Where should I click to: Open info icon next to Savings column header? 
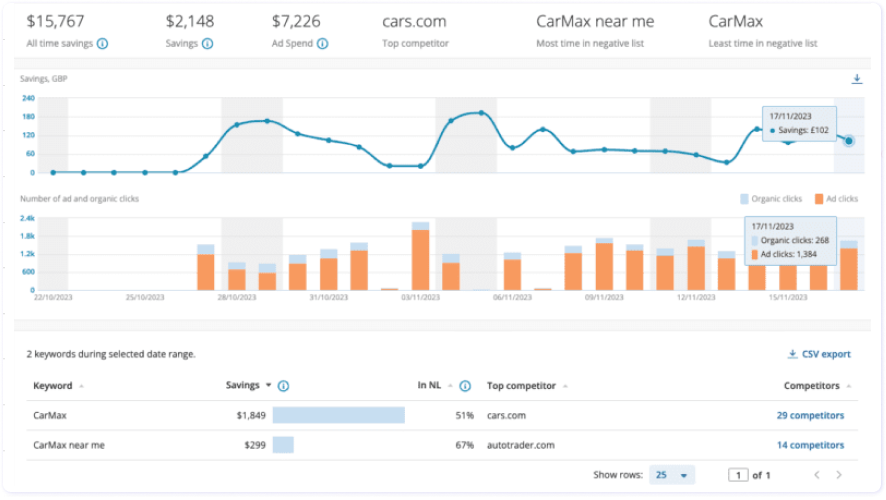point(284,386)
